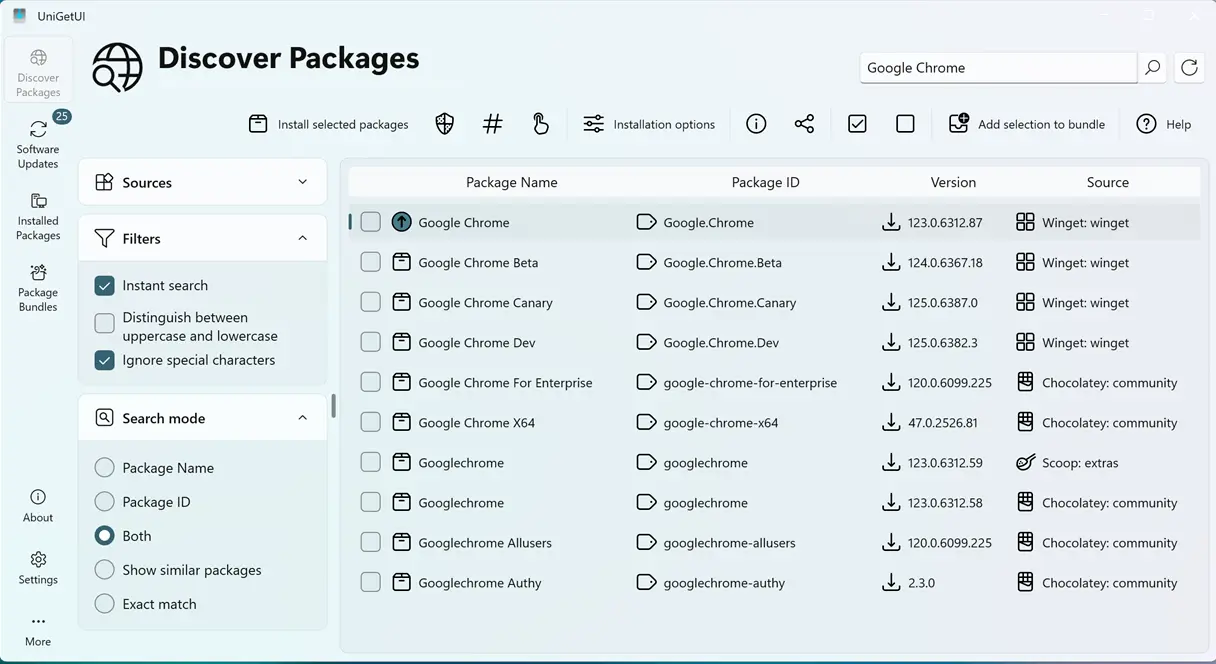Select the Exact match radio option
This screenshot has width=1216, height=664.
tap(105, 604)
